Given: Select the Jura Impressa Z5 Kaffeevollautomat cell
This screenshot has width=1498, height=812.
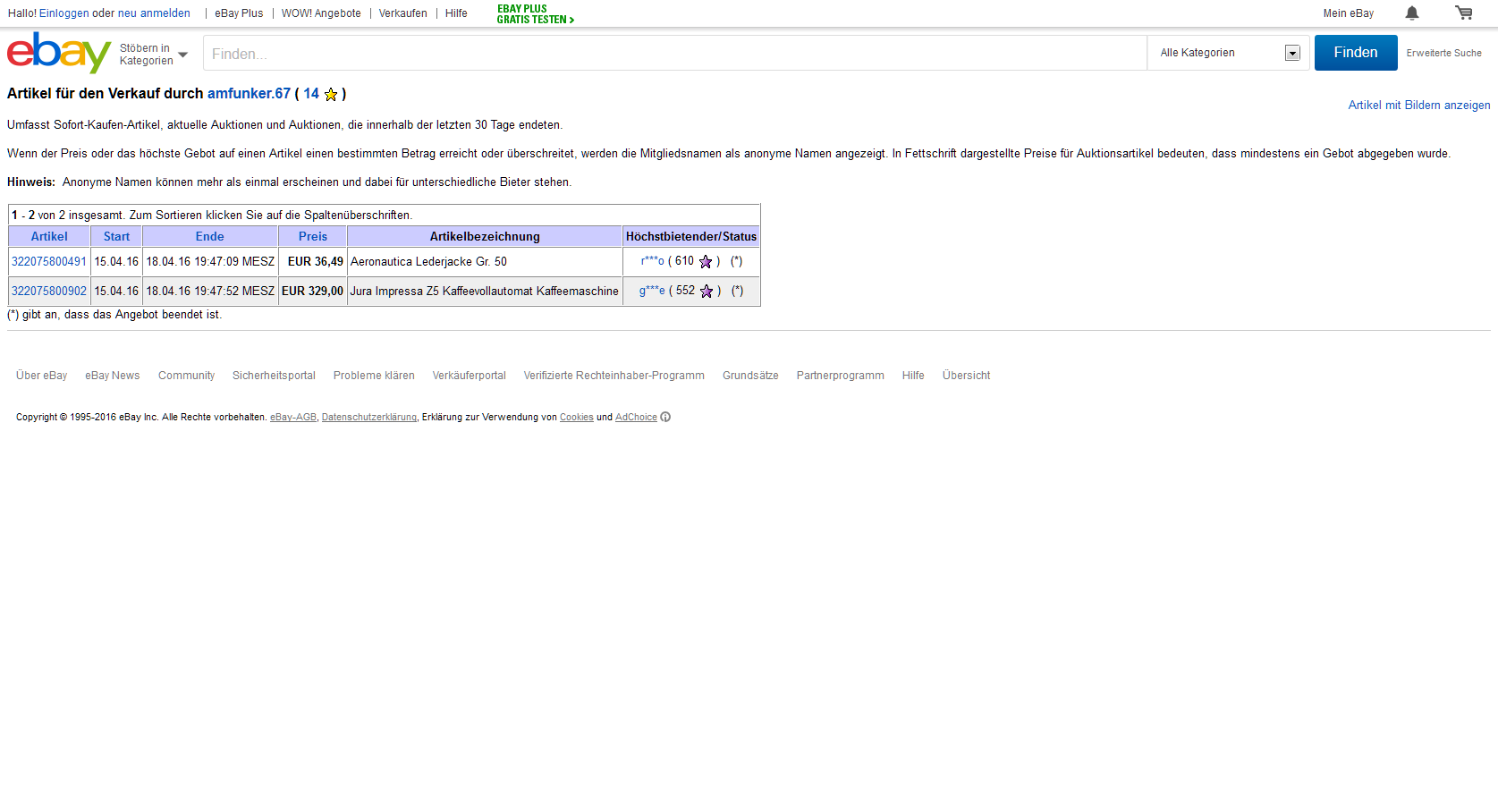Looking at the screenshot, I should [x=485, y=291].
